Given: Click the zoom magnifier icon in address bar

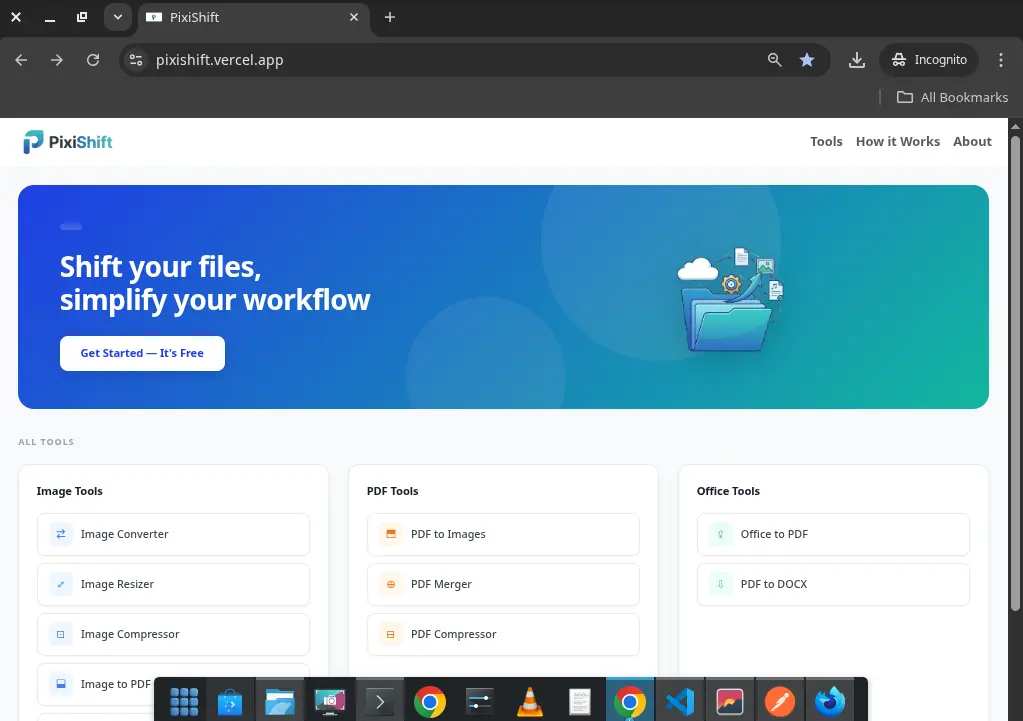Looking at the screenshot, I should pyautogui.click(x=774, y=60).
